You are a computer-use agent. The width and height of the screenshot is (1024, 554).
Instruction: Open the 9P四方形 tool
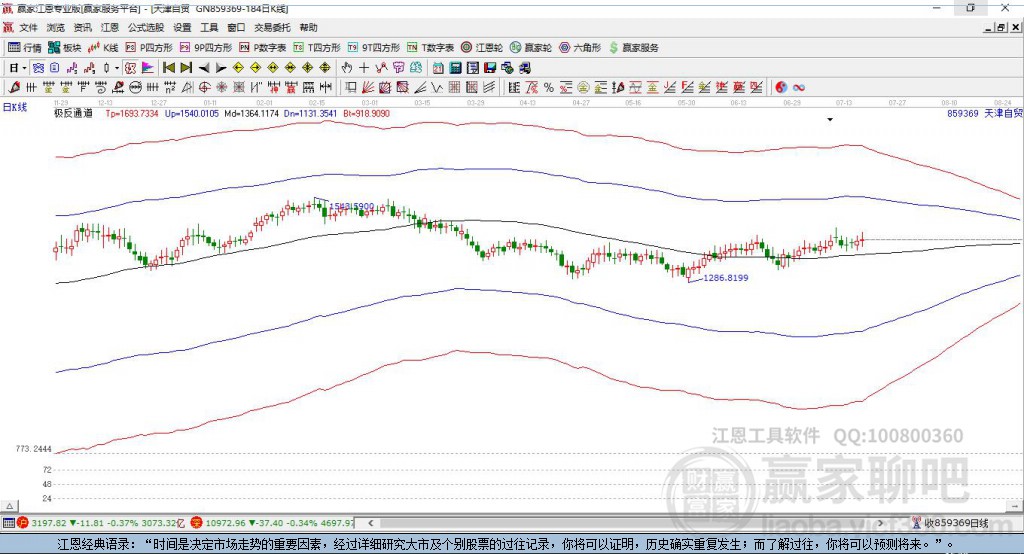tap(206, 48)
